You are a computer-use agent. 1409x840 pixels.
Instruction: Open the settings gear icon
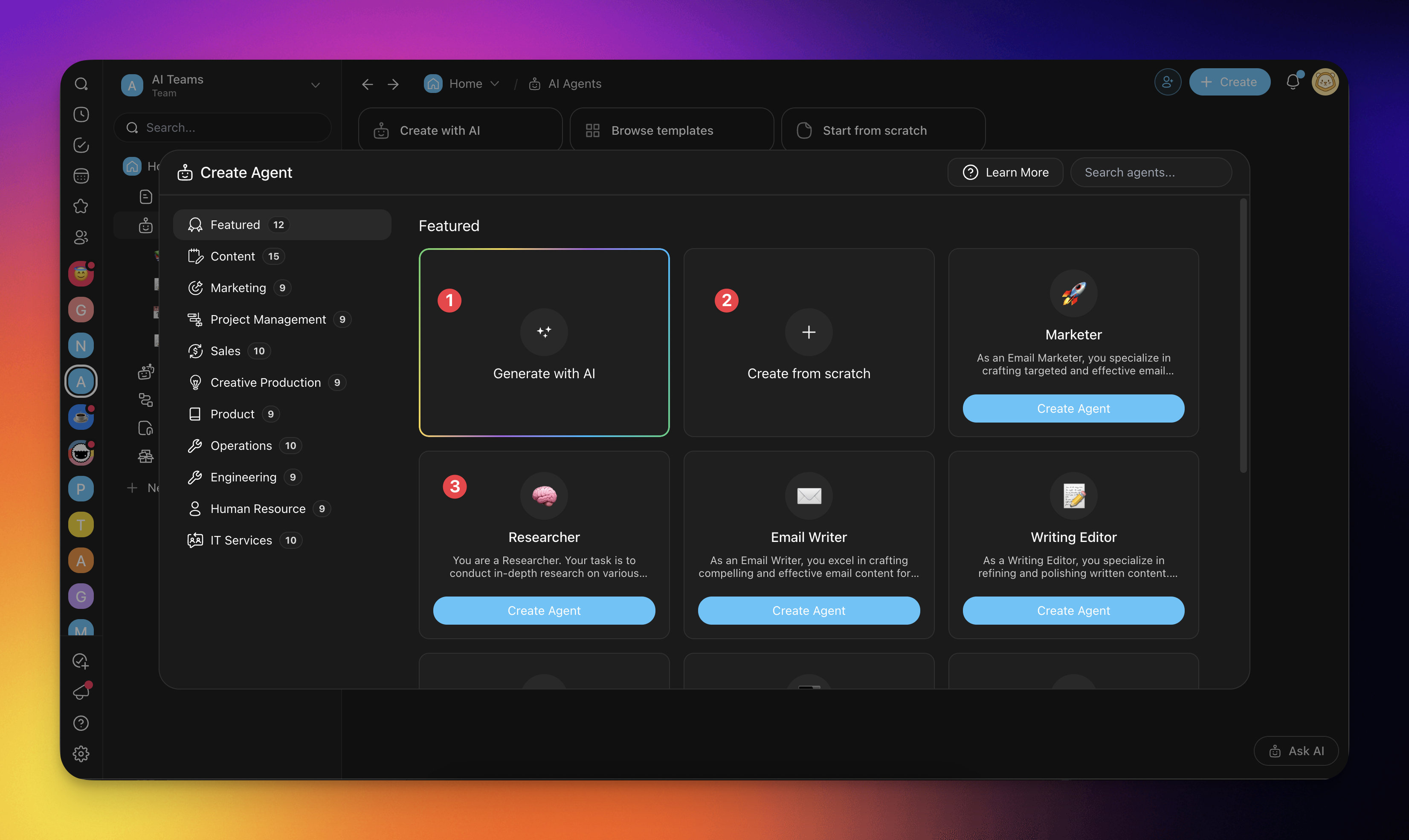81,753
